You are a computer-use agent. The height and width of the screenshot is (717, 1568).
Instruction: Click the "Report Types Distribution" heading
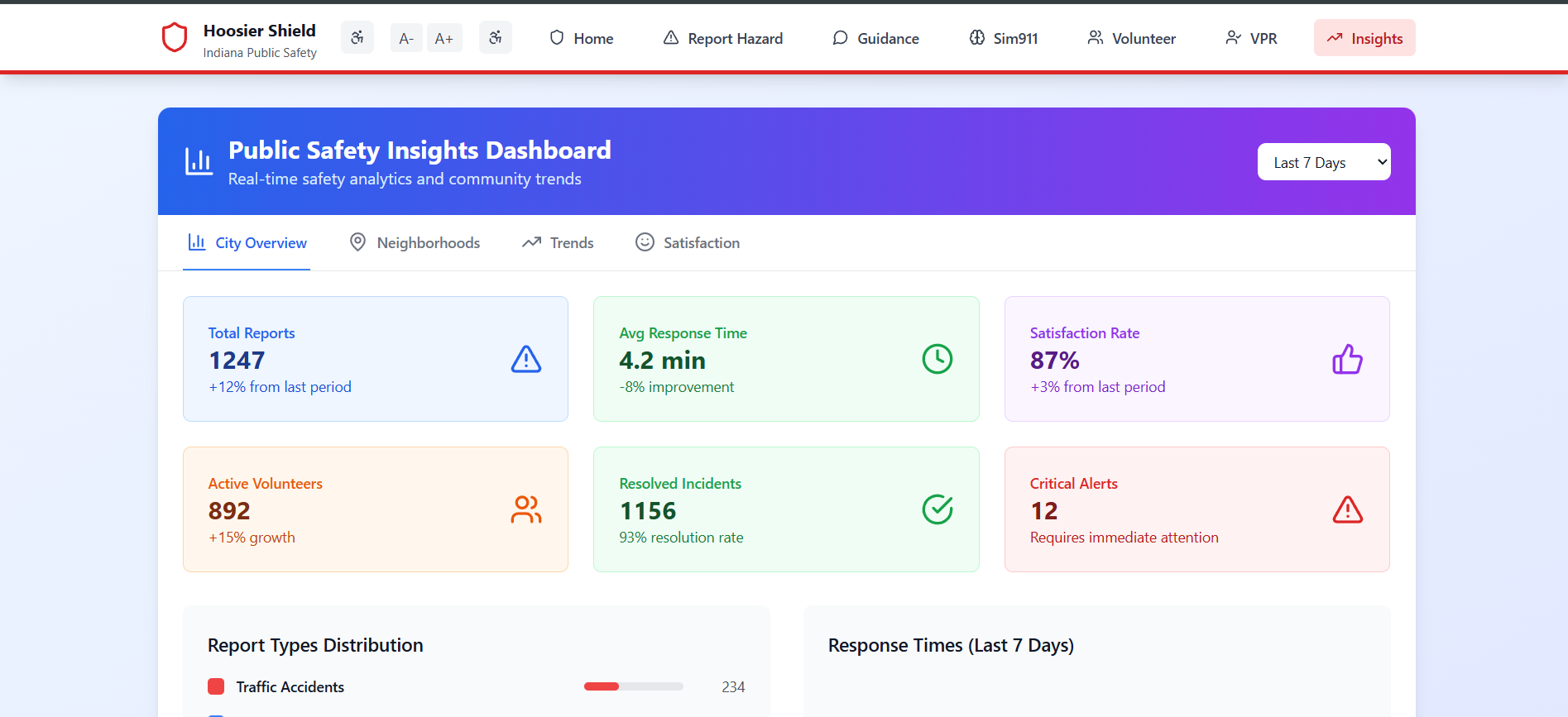pyautogui.click(x=315, y=645)
